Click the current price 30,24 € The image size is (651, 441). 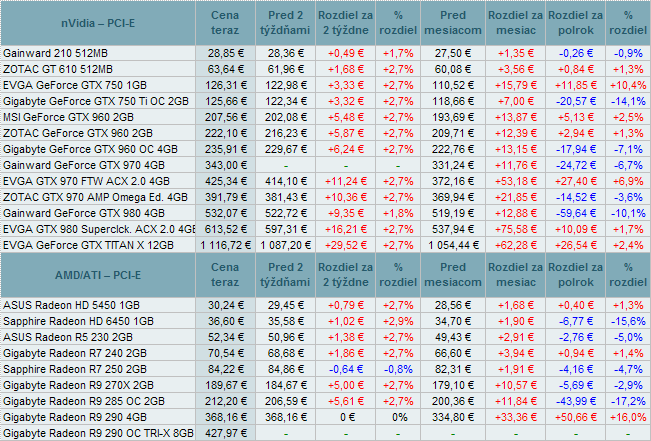pos(226,305)
